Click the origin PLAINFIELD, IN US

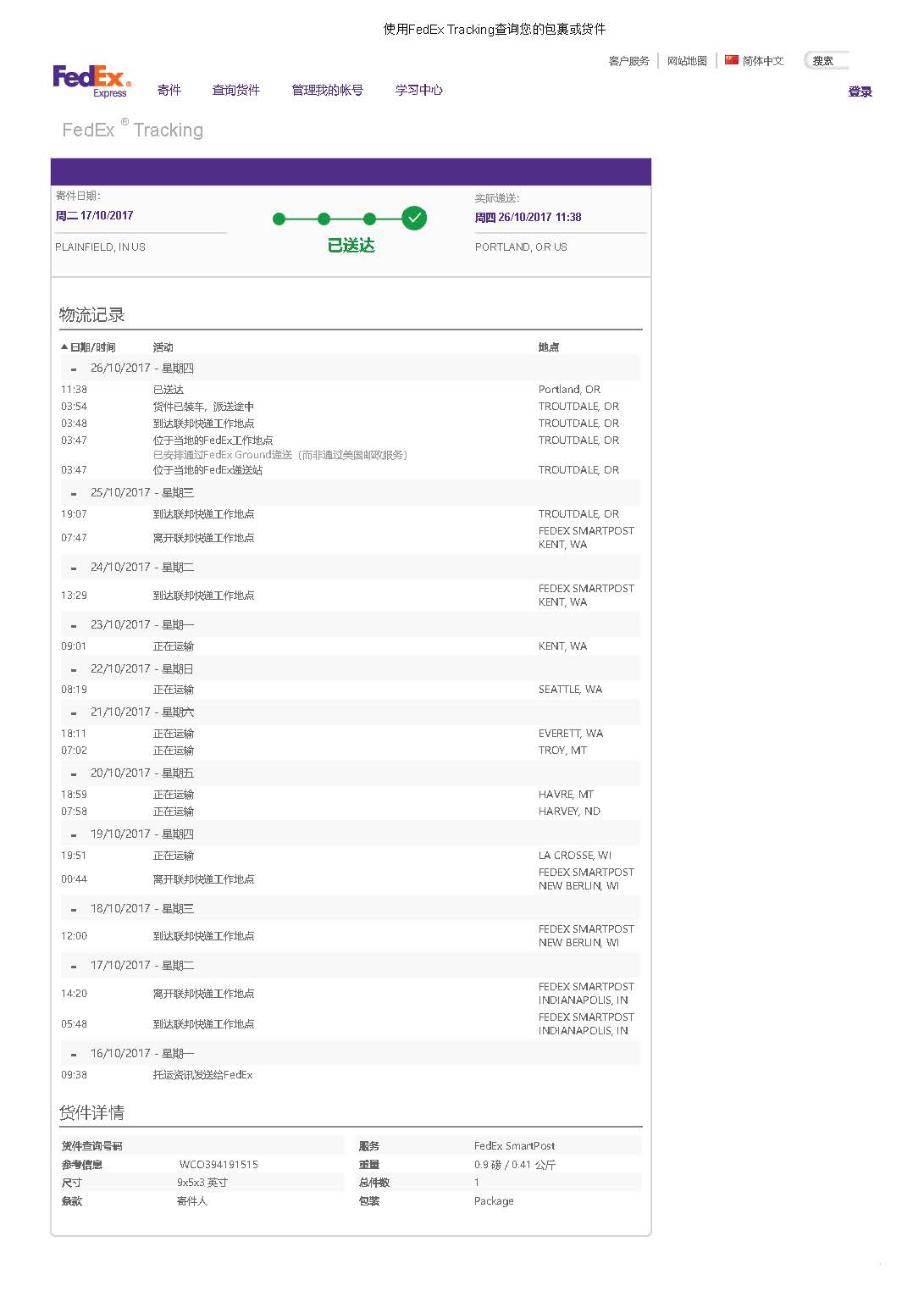pos(100,247)
